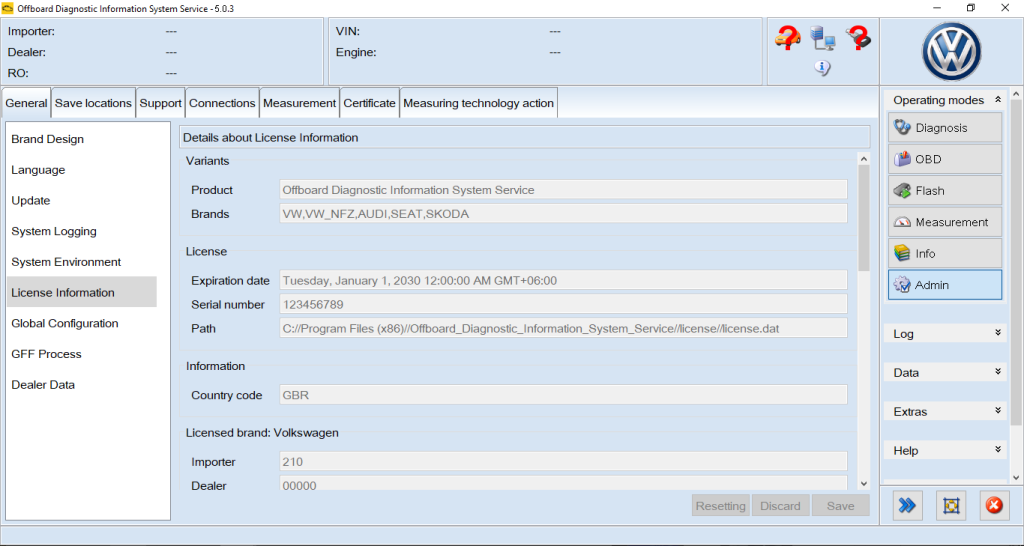Click the license details scrollbar thumb
Screen dimensions: 1024x546
tap(864, 218)
